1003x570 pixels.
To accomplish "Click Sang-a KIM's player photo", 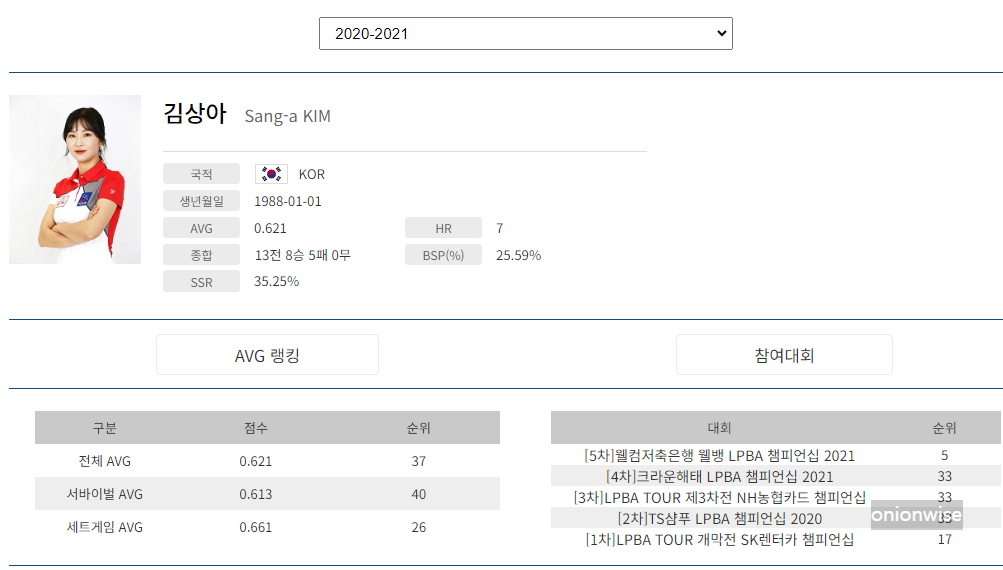I will (75, 179).
